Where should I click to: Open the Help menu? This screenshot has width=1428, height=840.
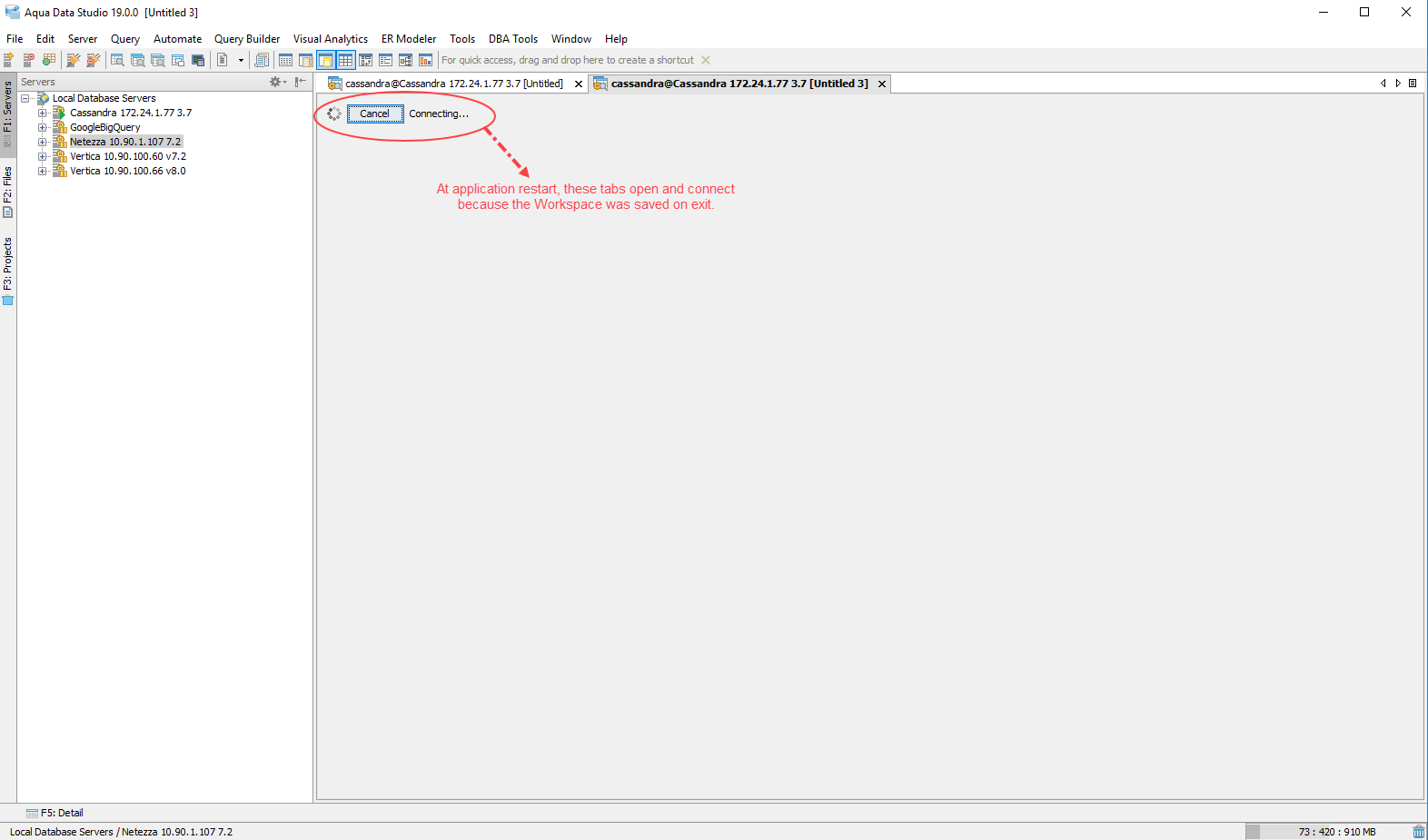click(x=617, y=39)
